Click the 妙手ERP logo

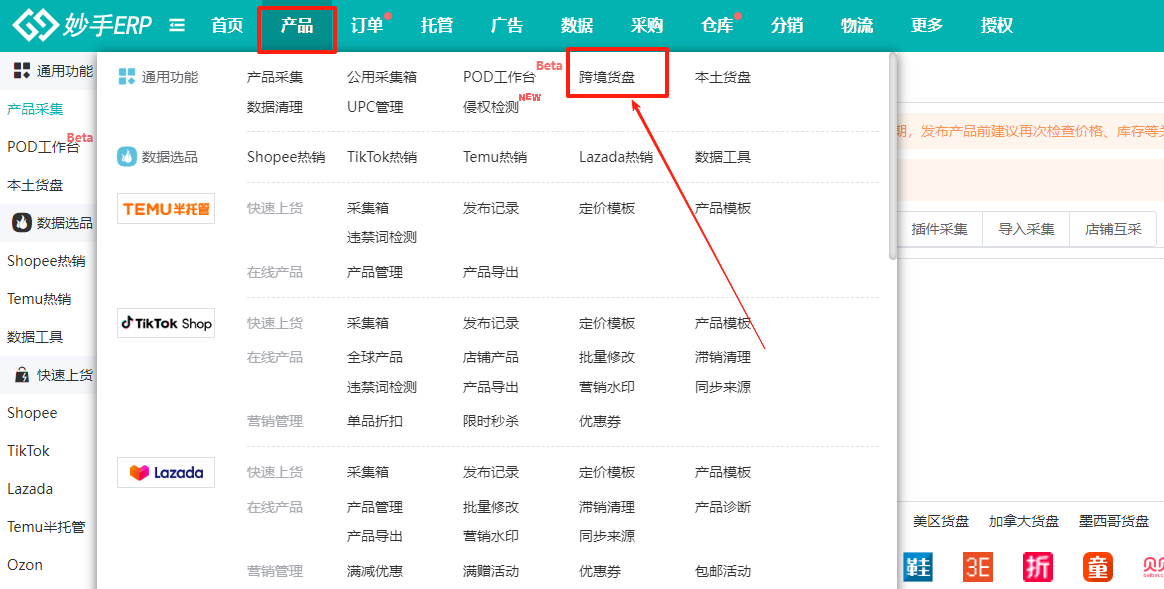(x=82, y=25)
